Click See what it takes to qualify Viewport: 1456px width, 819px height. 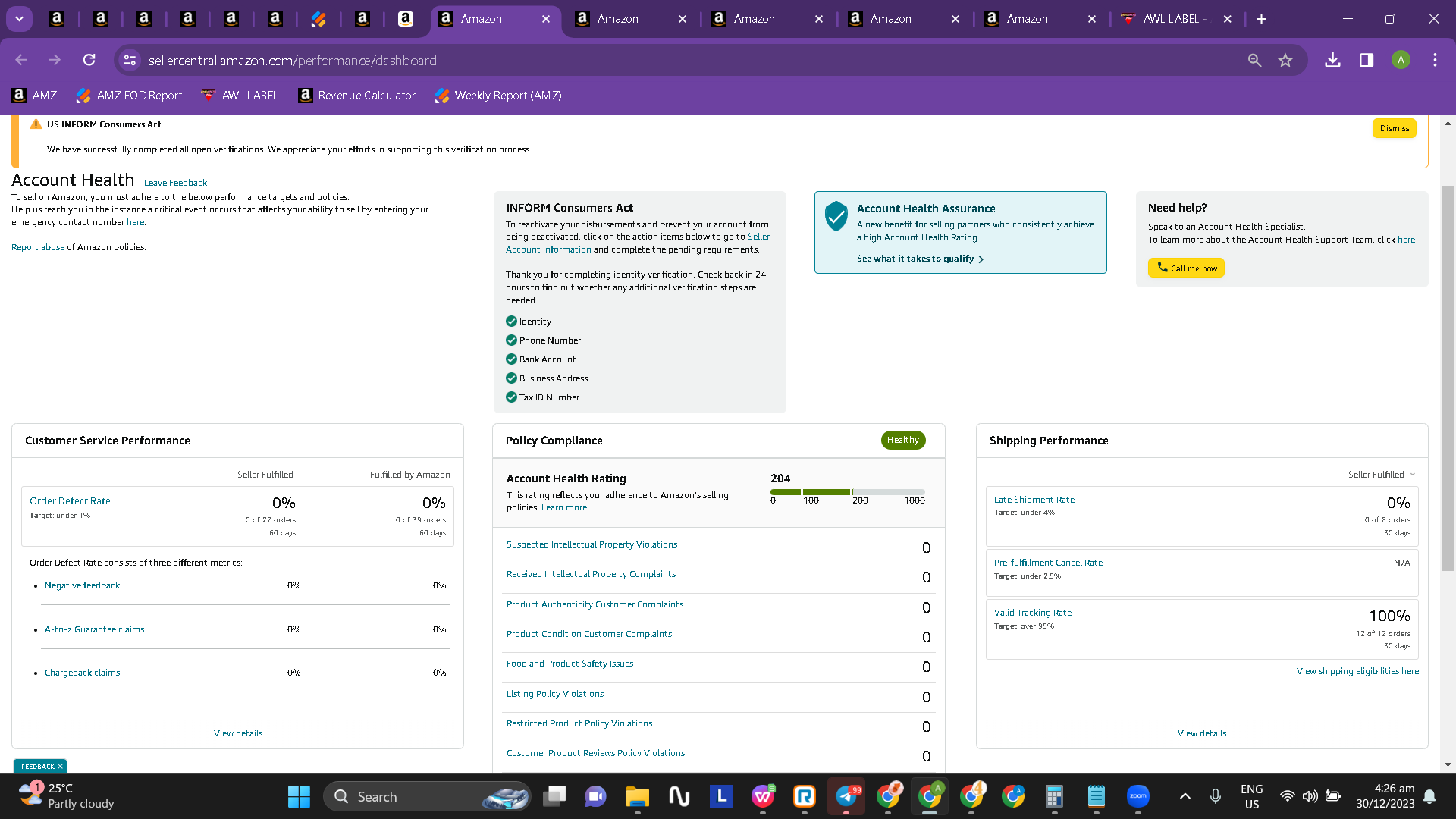click(920, 259)
